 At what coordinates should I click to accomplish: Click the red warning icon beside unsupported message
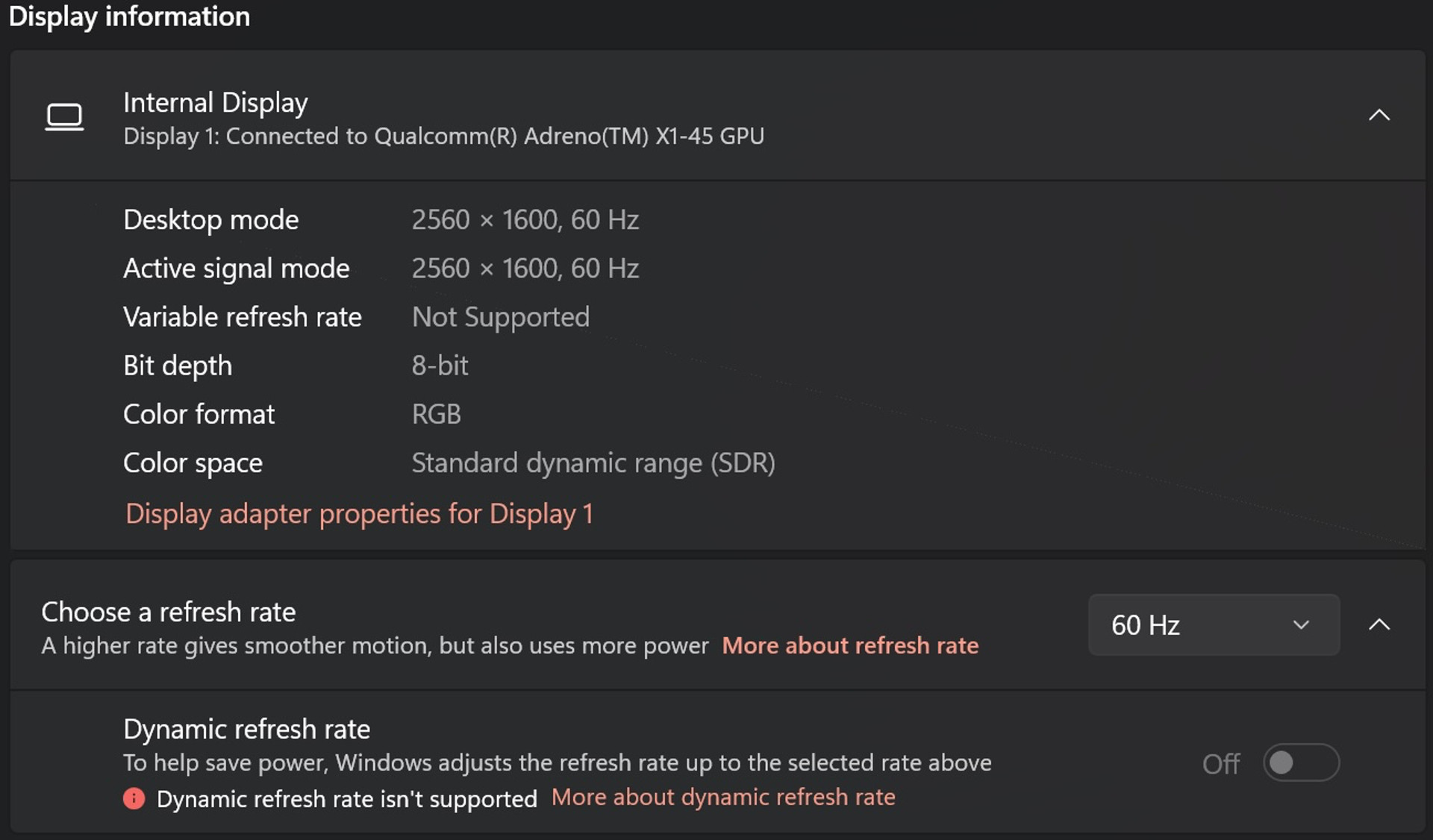coord(134,799)
